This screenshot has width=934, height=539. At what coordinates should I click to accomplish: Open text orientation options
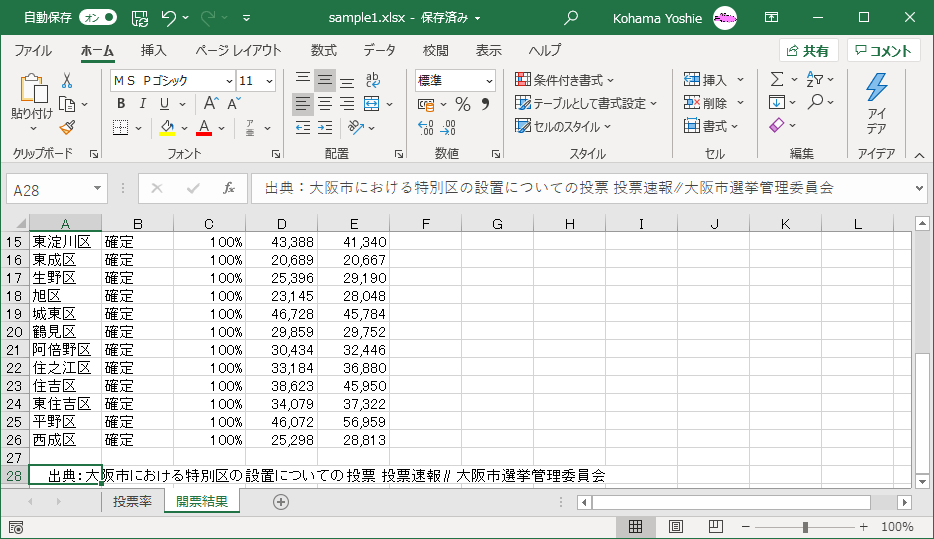click(x=356, y=127)
